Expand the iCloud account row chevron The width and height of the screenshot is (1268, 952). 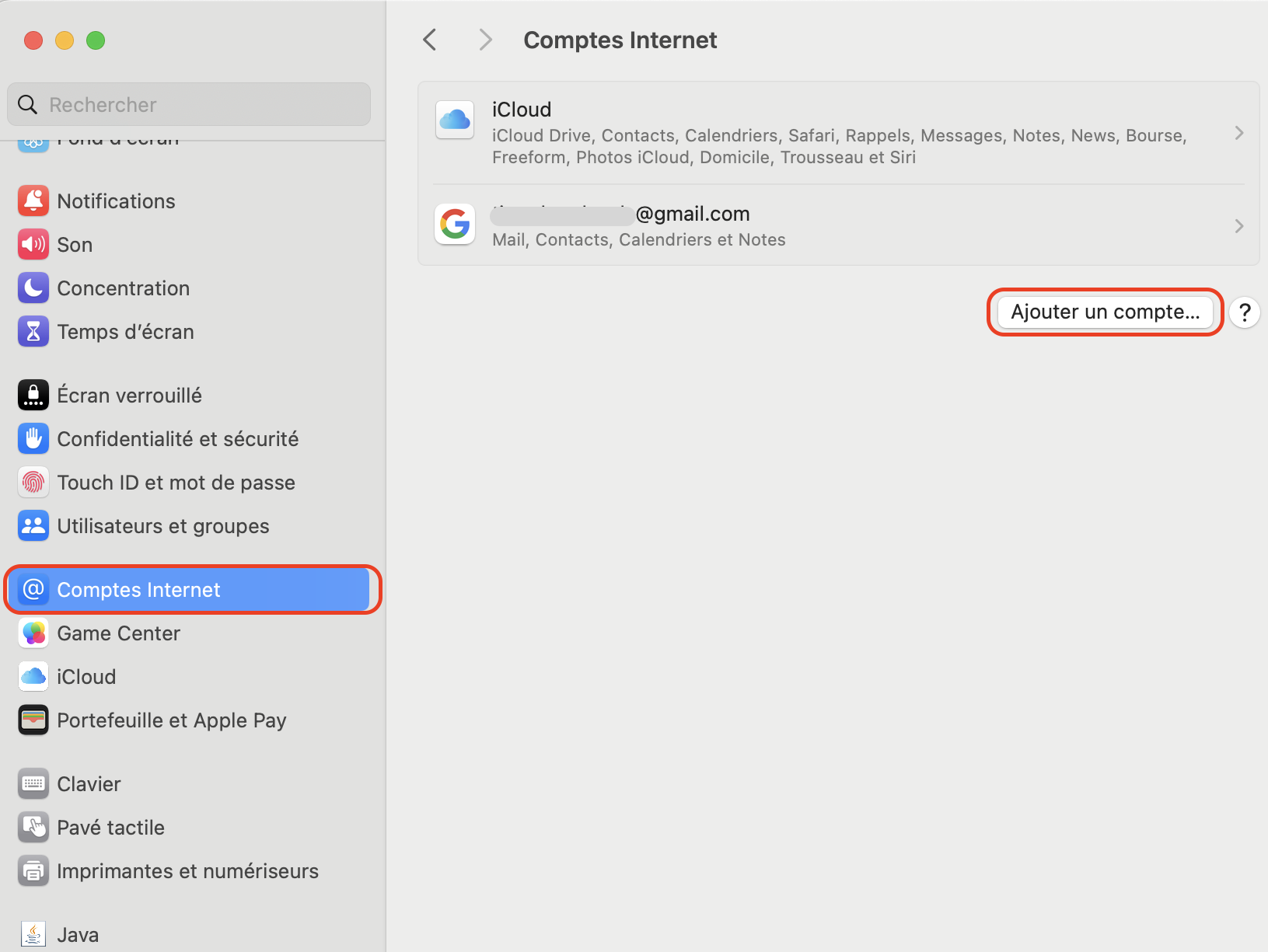pos(1239,133)
